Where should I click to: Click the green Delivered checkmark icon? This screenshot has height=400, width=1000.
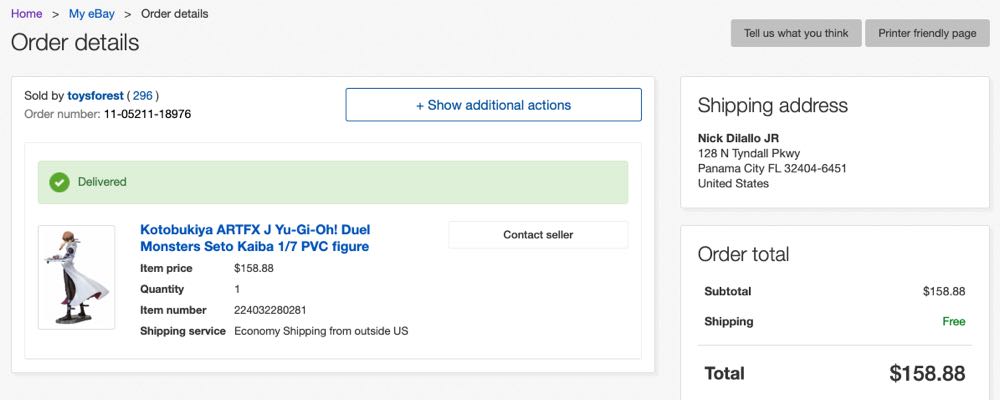pyautogui.click(x=60, y=182)
